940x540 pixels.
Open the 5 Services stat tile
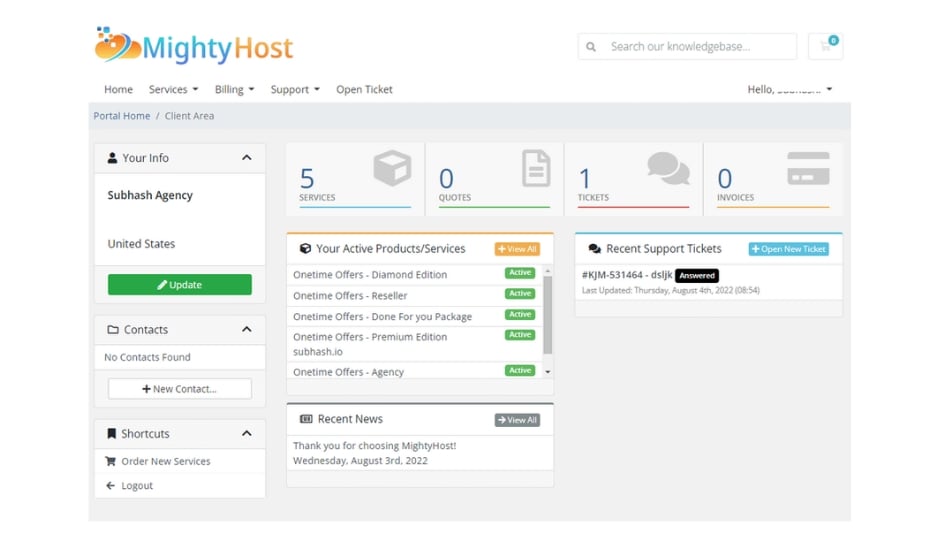355,179
